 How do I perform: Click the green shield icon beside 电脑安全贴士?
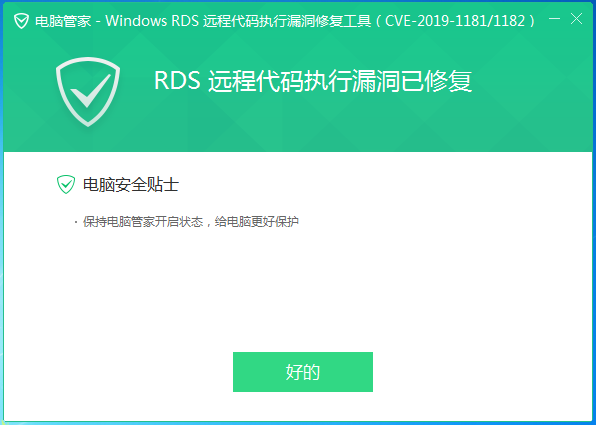66,184
